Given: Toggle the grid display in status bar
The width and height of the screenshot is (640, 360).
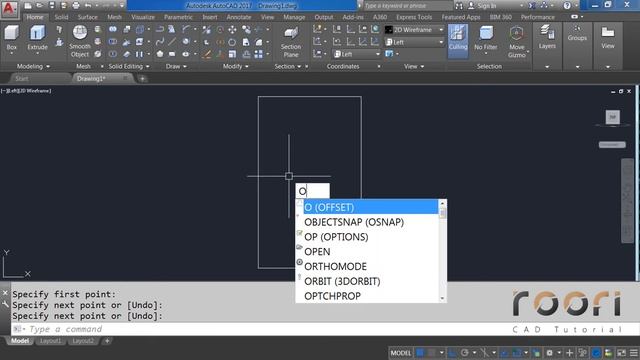Looking at the screenshot, I should [x=420, y=353].
